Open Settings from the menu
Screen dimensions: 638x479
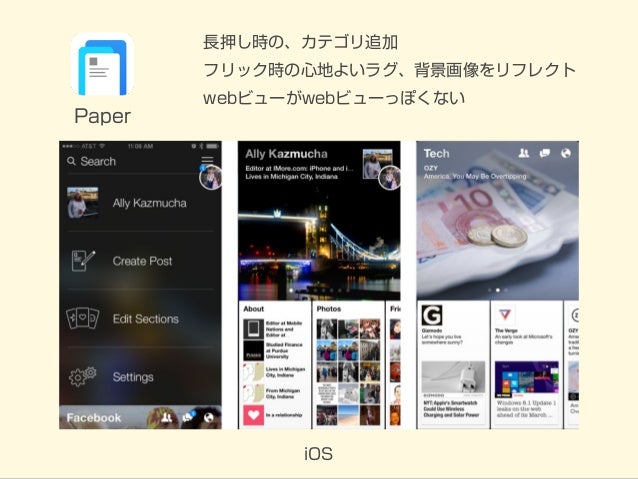click(140, 376)
